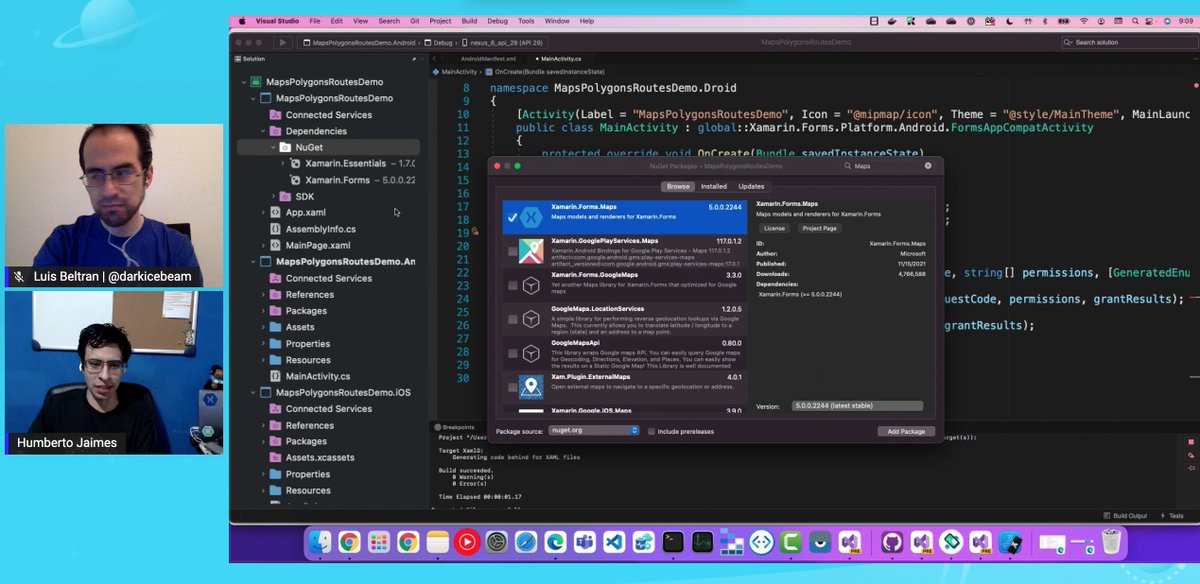Open Finder from the Dock
The image size is (1200, 584).
[x=319, y=542]
